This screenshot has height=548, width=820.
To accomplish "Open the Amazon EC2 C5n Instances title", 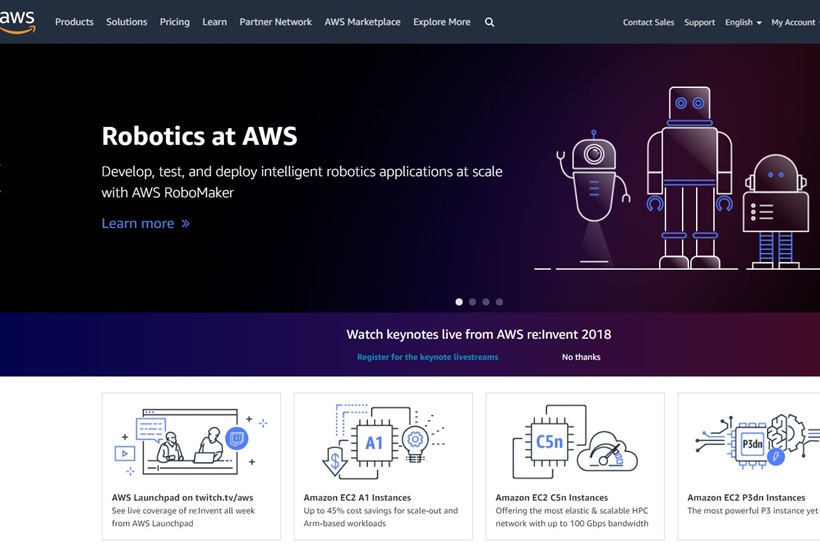I will coord(552,497).
